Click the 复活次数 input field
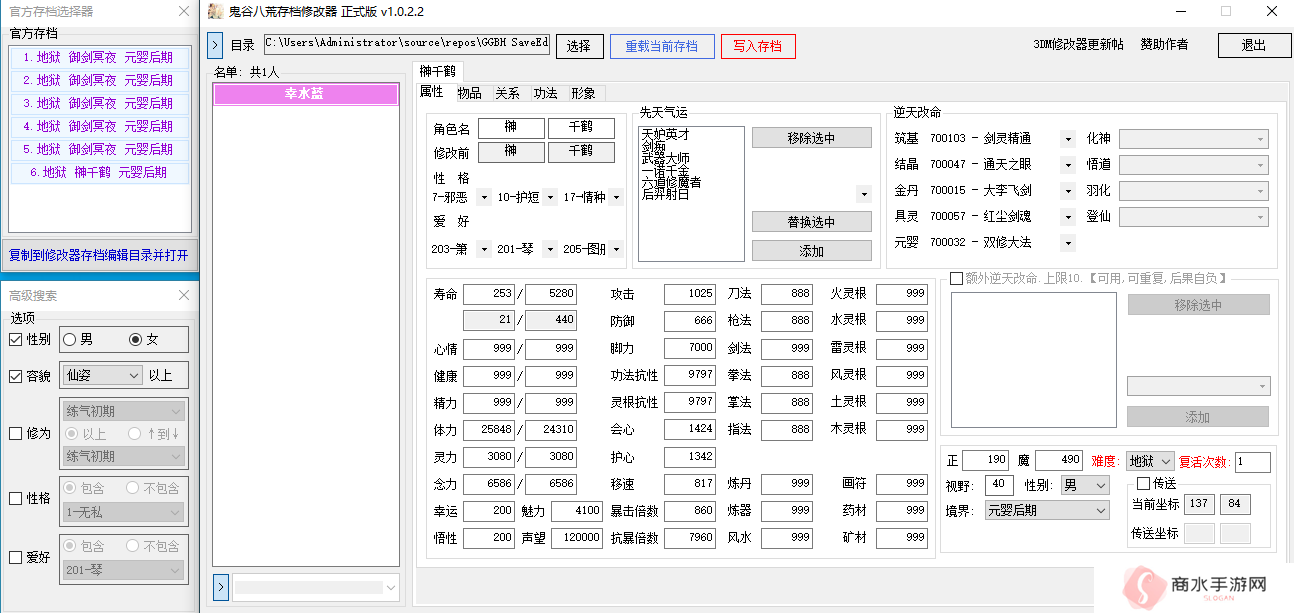The width and height of the screenshot is (1294, 613). click(1253, 462)
